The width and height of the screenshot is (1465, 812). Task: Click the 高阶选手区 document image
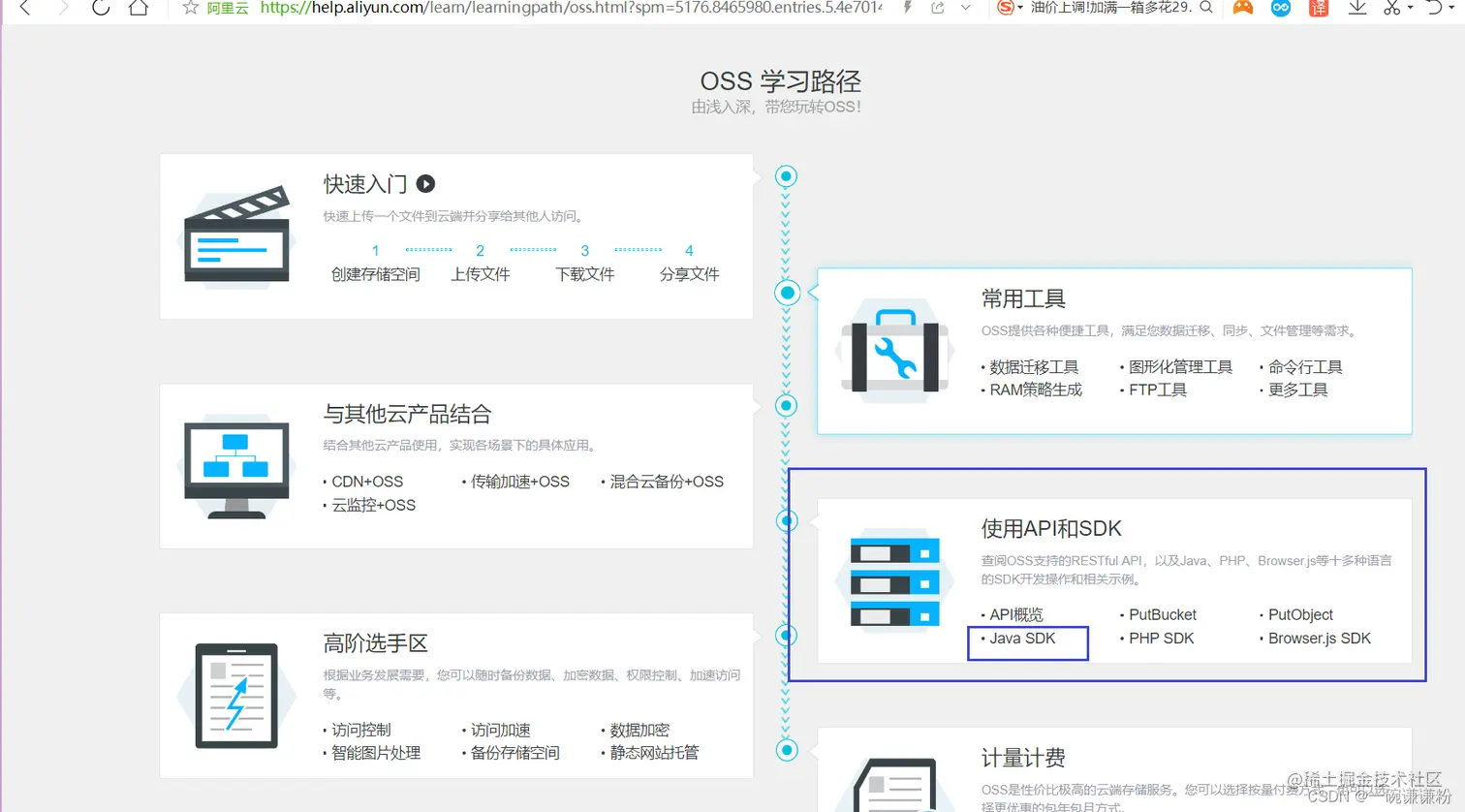click(x=236, y=696)
